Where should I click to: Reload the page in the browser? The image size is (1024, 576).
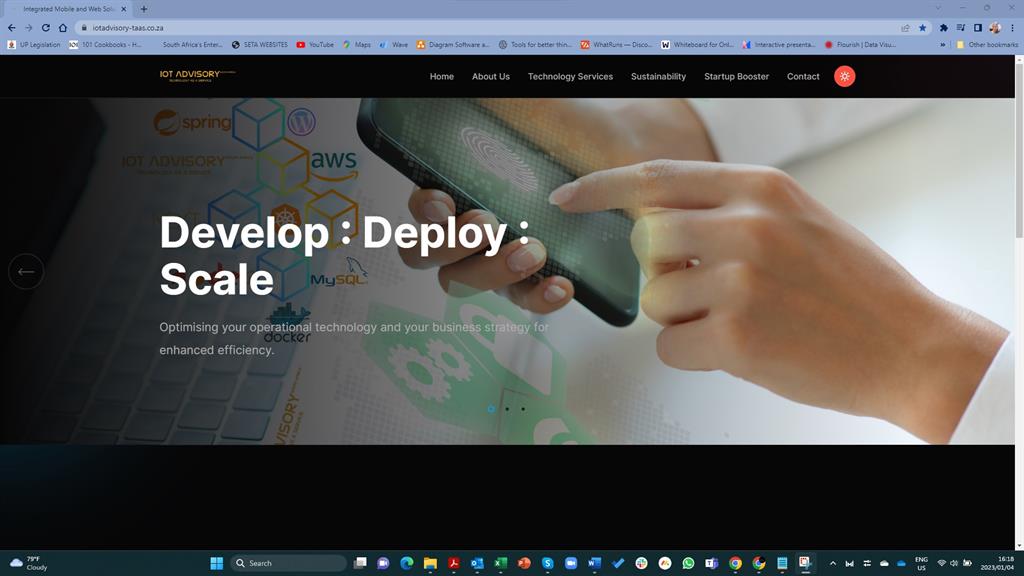pyautogui.click(x=45, y=28)
